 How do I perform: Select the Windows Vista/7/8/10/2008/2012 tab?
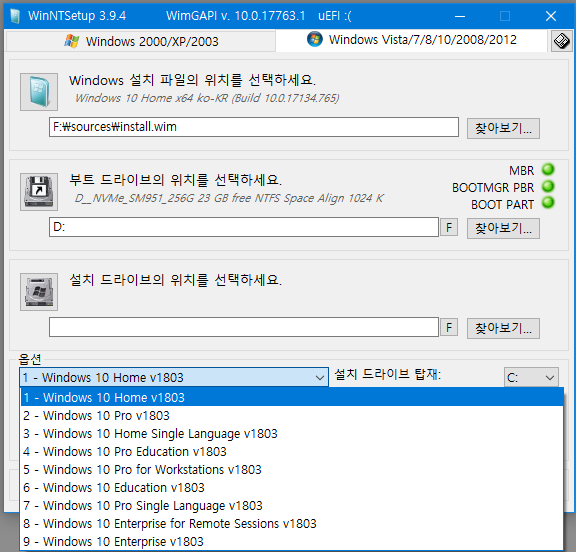click(411, 40)
